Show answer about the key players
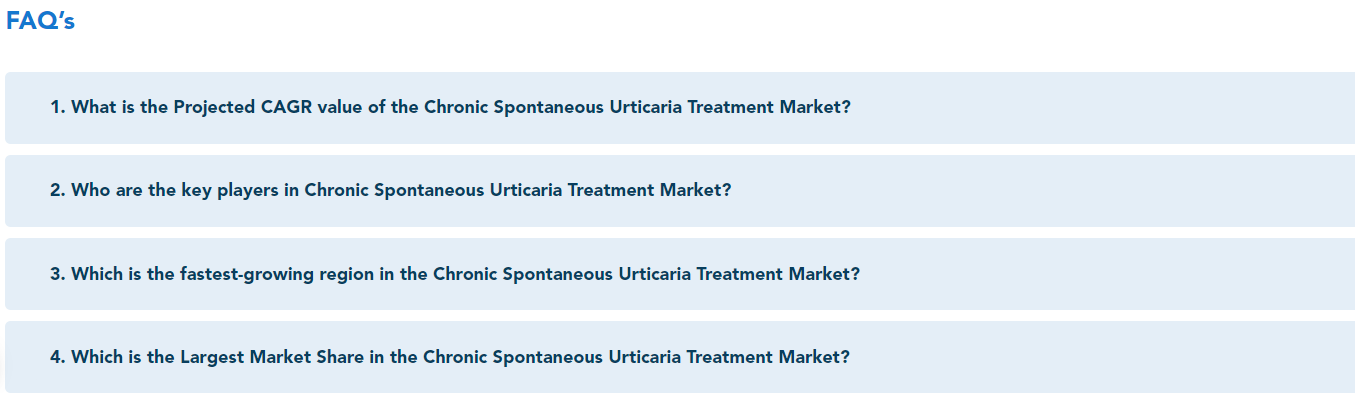The width and height of the screenshot is (1355, 393). pyautogui.click(x=680, y=190)
